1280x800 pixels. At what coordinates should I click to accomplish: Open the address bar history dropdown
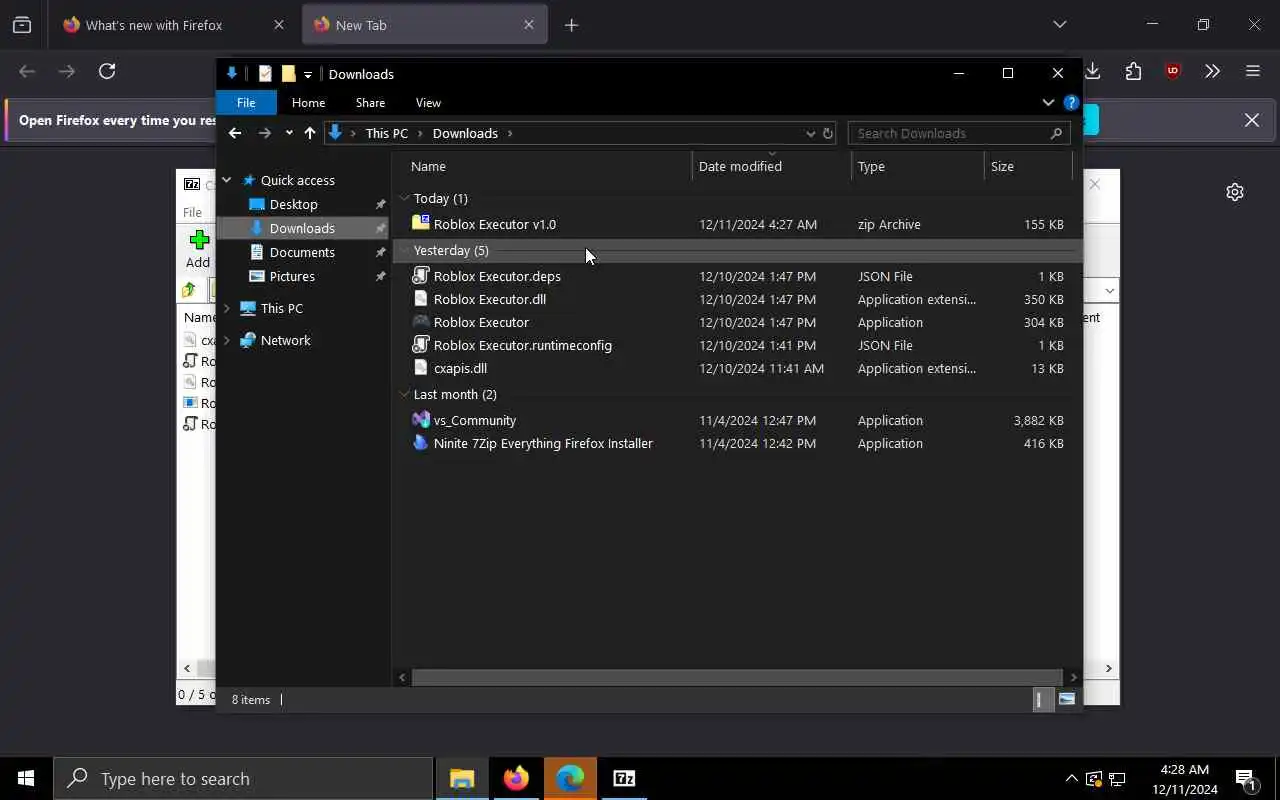point(810,133)
